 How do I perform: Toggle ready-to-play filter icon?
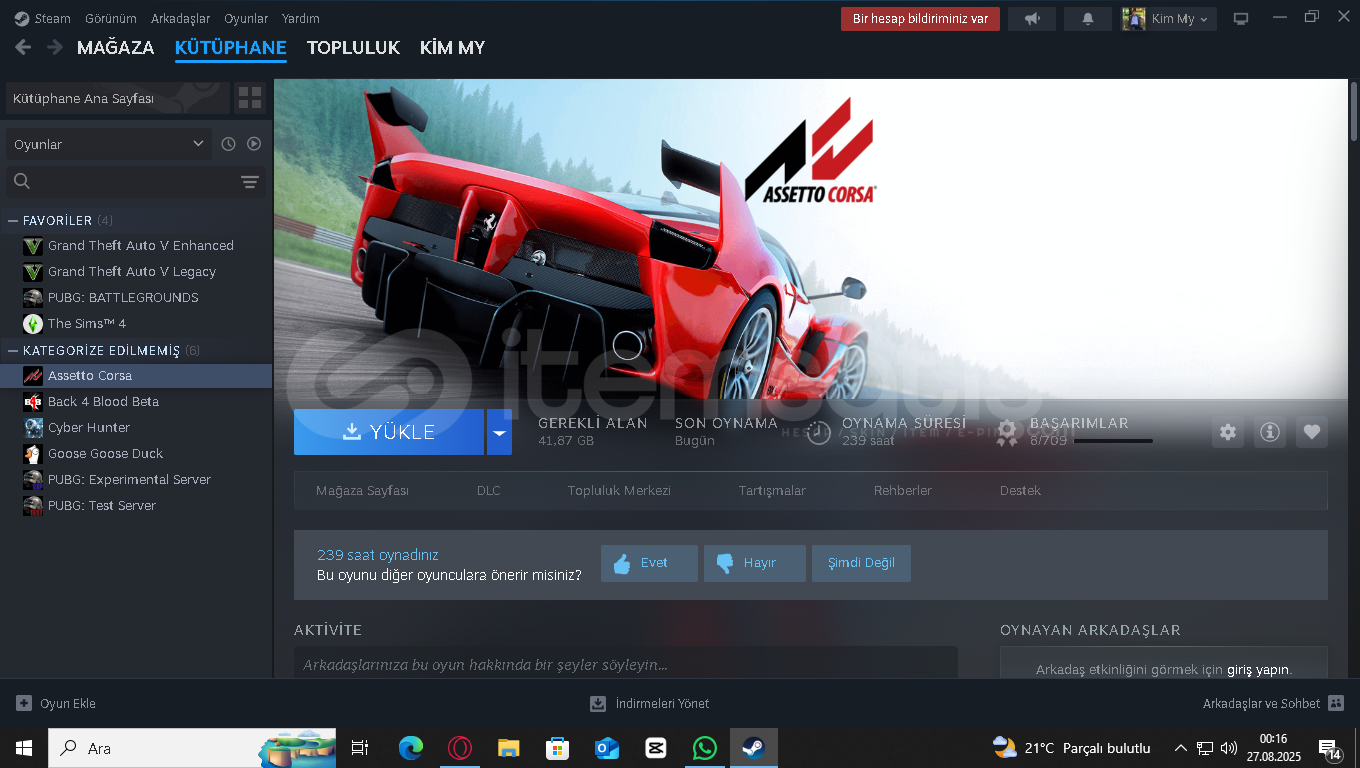[x=254, y=144]
